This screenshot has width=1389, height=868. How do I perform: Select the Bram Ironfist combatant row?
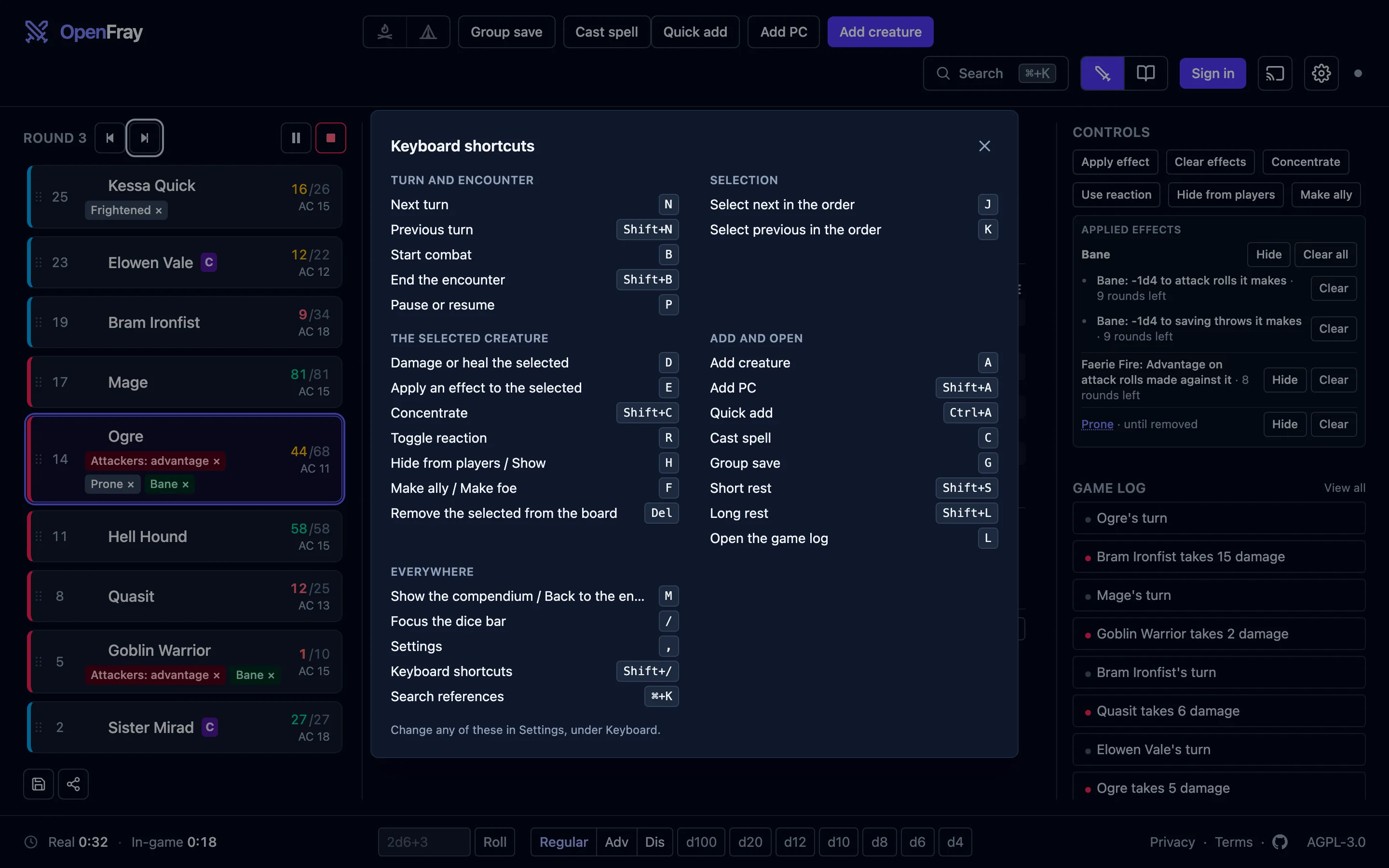coord(185,322)
